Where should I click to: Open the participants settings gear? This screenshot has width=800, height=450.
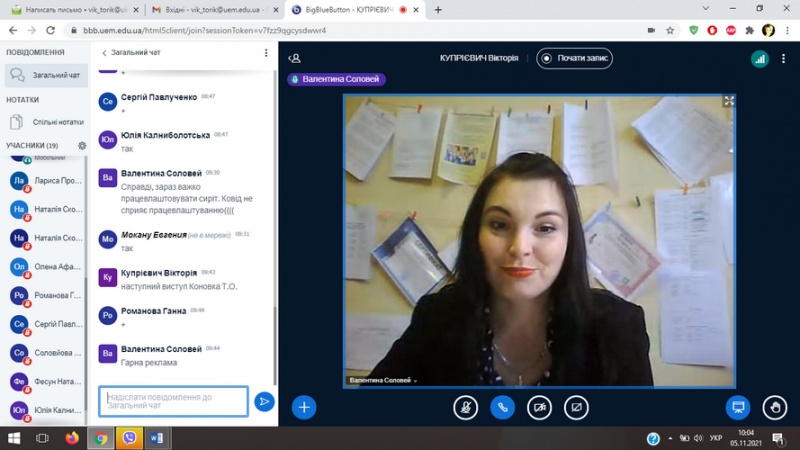tap(82, 145)
